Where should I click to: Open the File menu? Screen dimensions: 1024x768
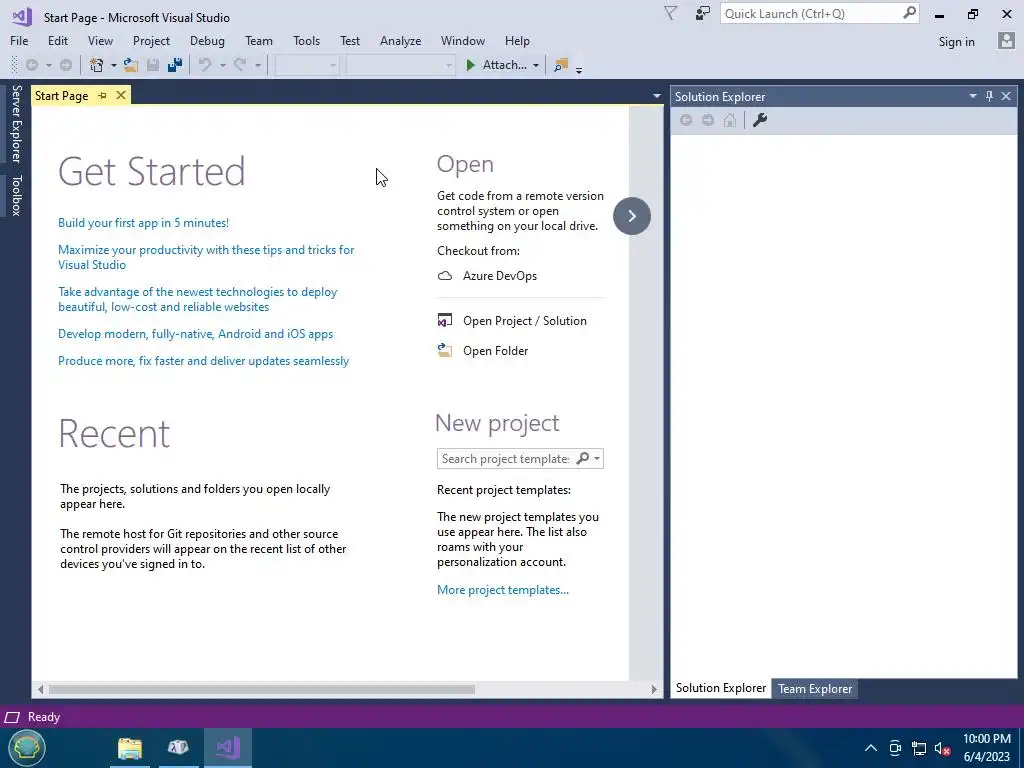point(19,40)
